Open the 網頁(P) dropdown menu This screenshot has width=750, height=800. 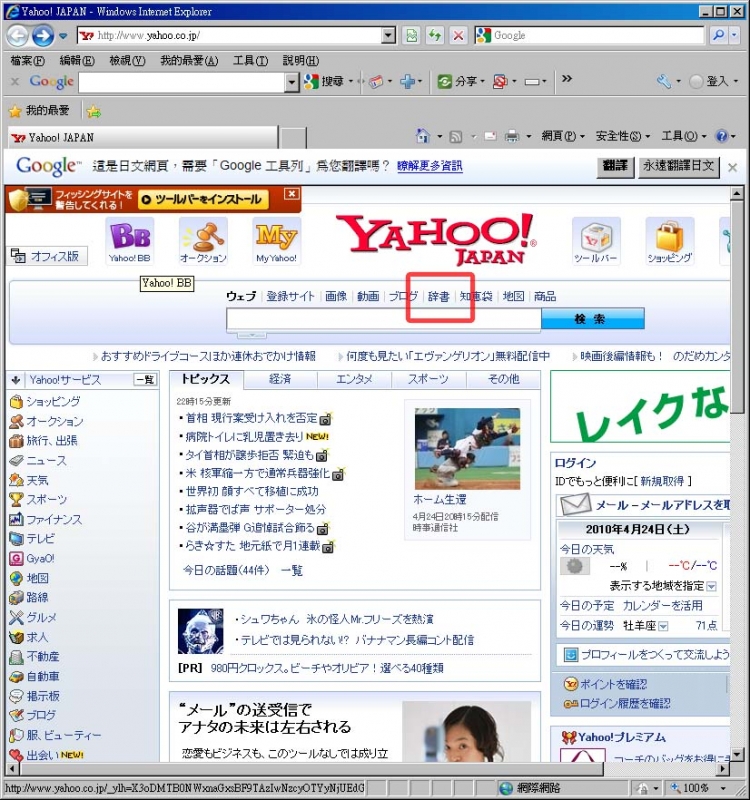pyautogui.click(x=563, y=136)
